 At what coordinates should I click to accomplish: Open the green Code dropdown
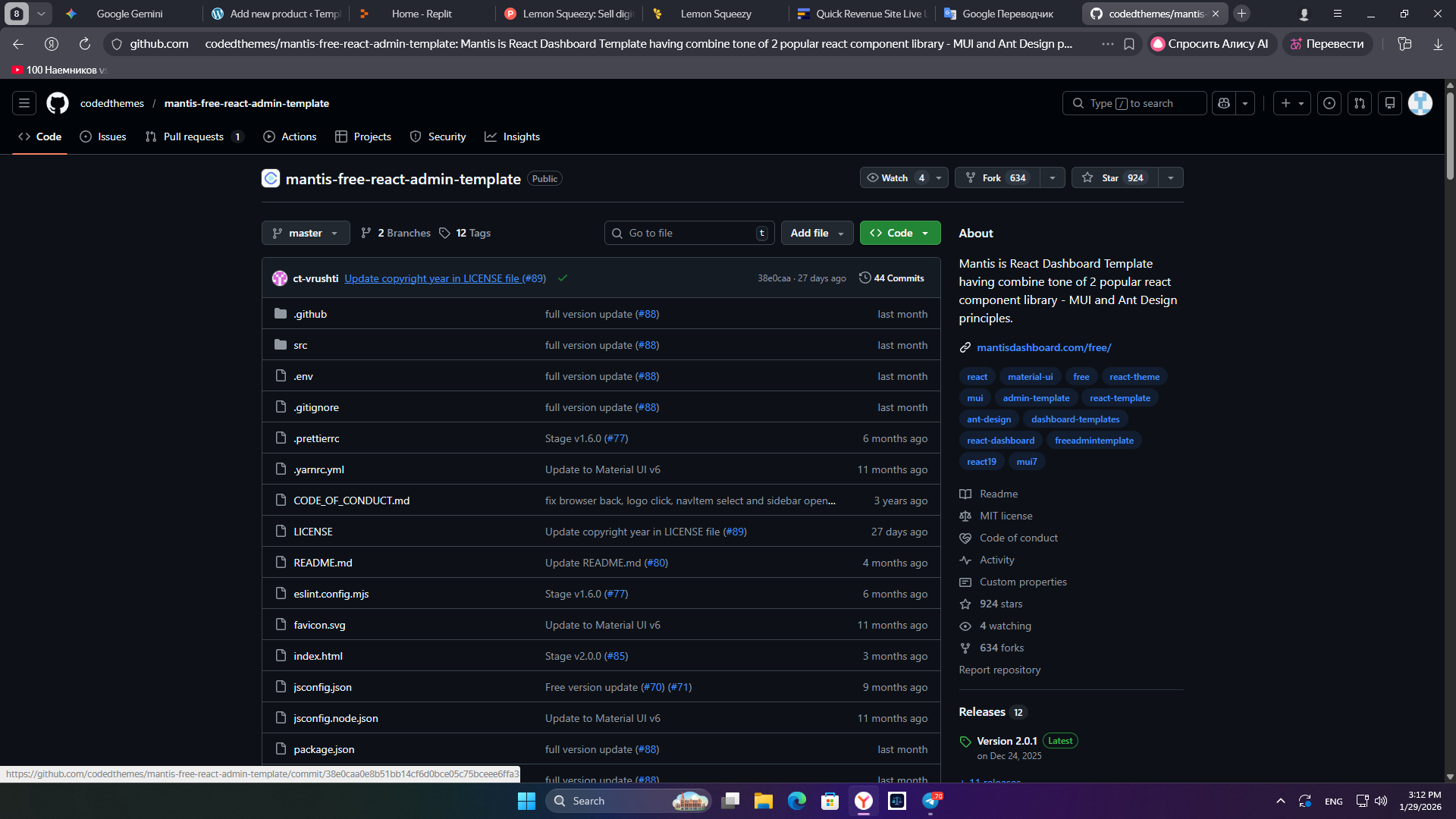[x=900, y=233]
